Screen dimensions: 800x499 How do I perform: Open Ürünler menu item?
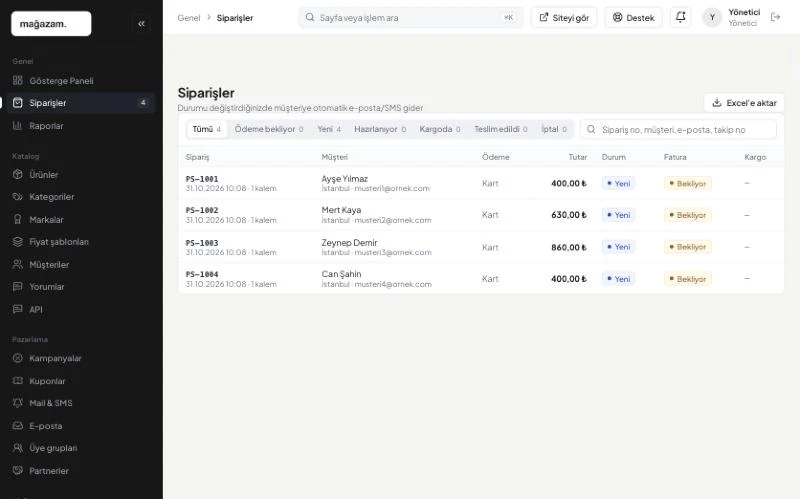coord(81,174)
